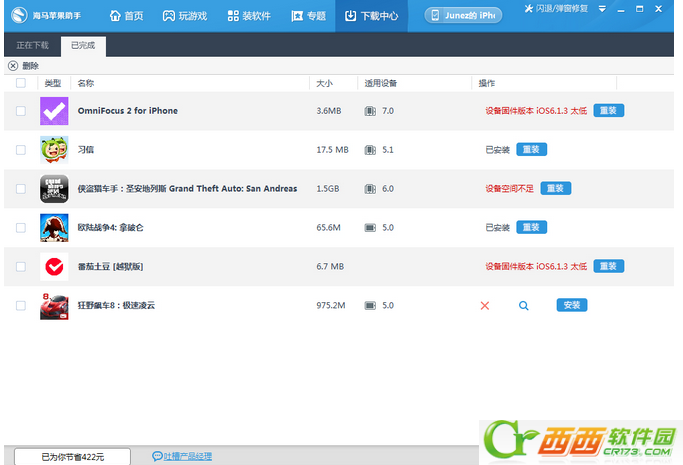Select the 番茄土豆 [越狱版] name

[x=110, y=266]
